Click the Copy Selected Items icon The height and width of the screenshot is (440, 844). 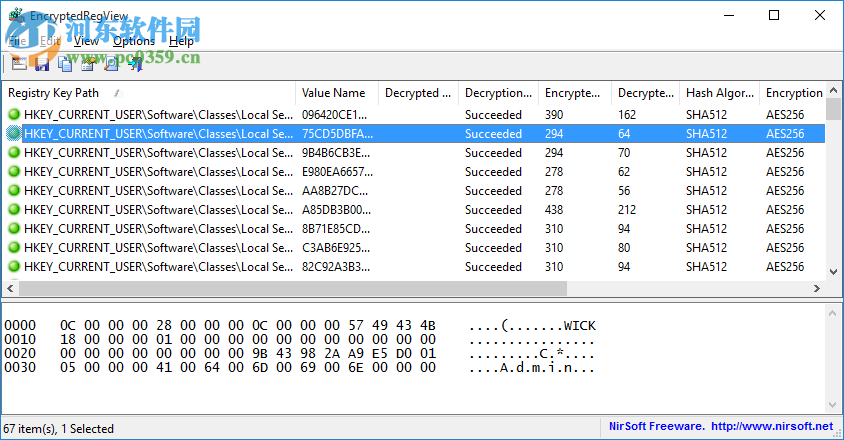coord(65,64)
